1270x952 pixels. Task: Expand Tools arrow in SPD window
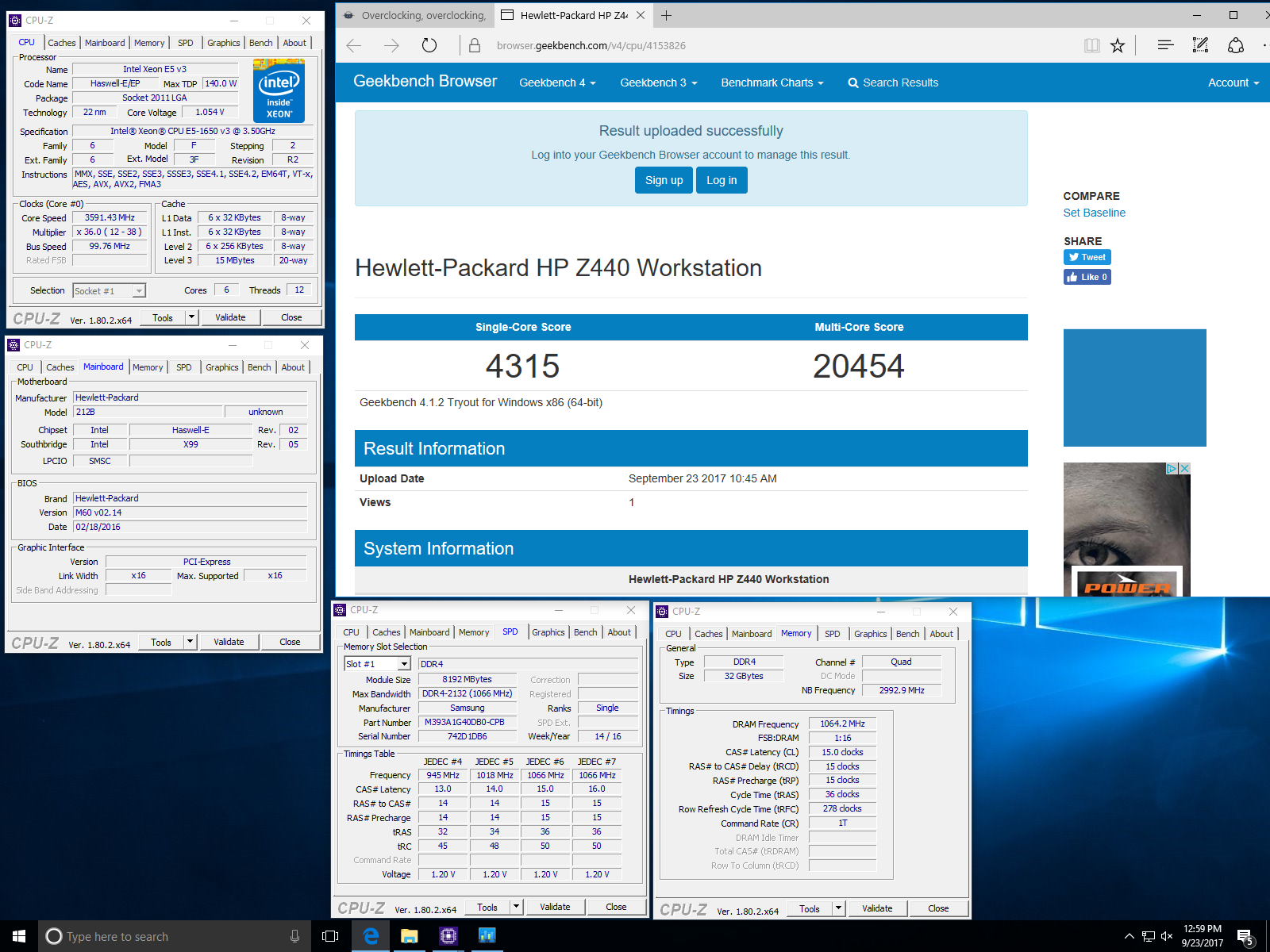pos(516,907)
